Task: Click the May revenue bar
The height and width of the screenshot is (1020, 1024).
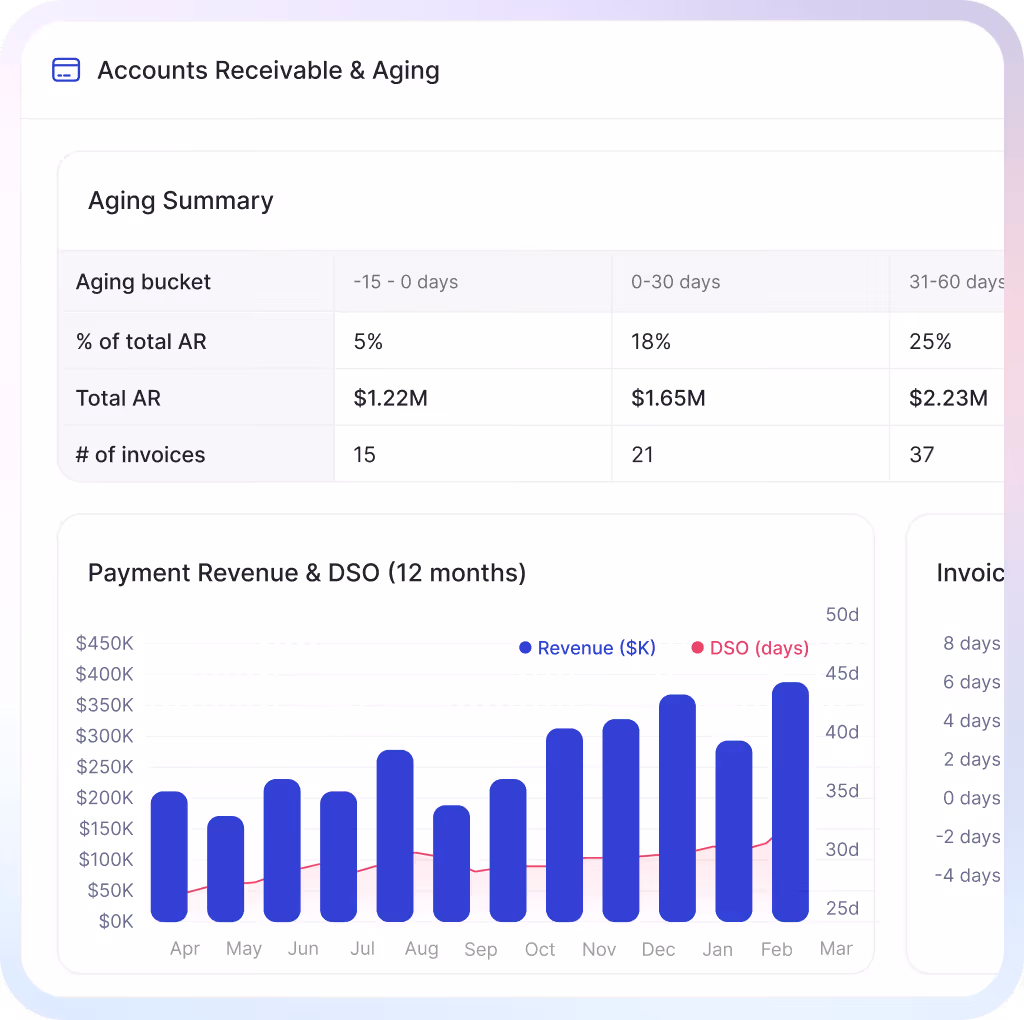Action: pos(225,869)
